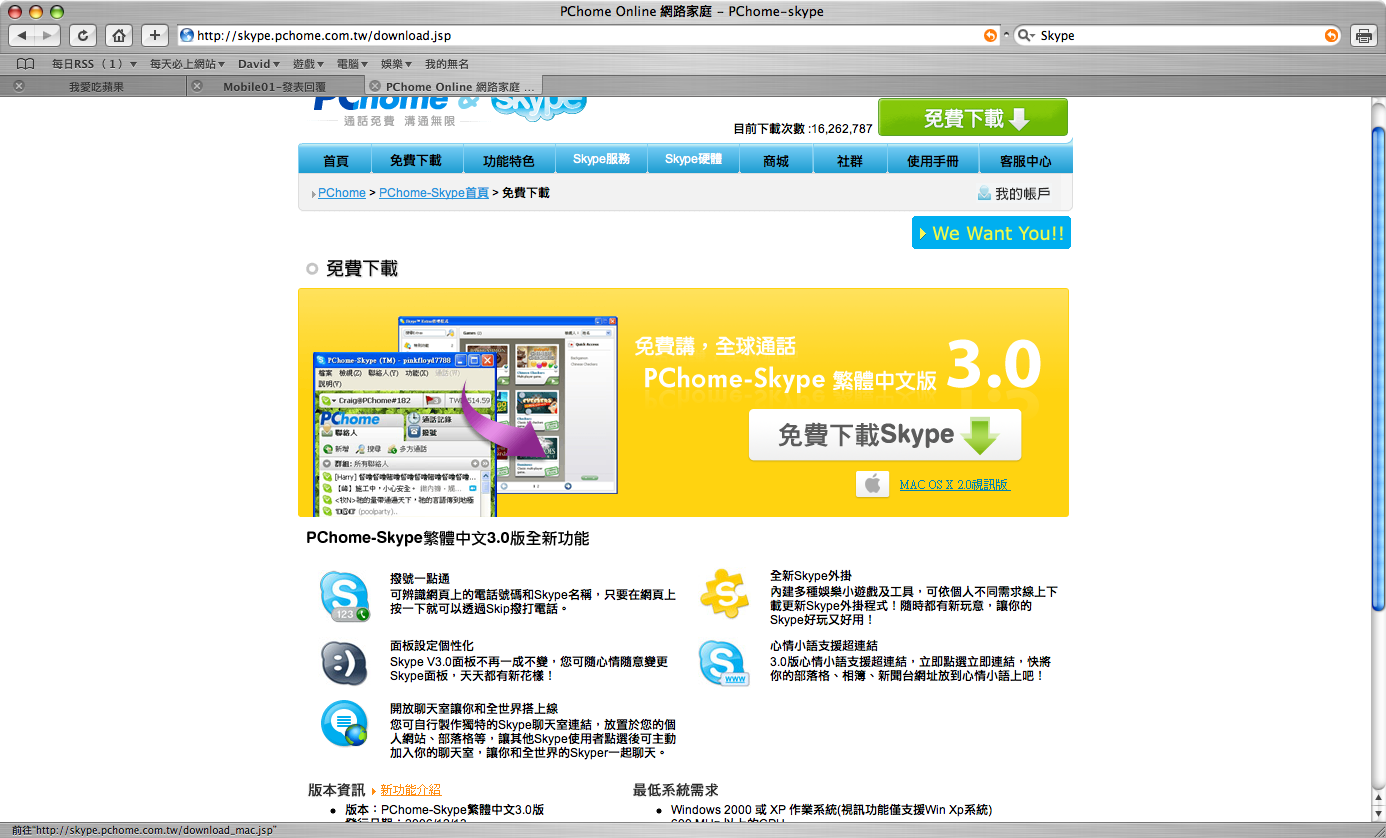1386x838 pixels.
Task: Open the 電腦 bookmarks folder
Action: coord(352,63)
